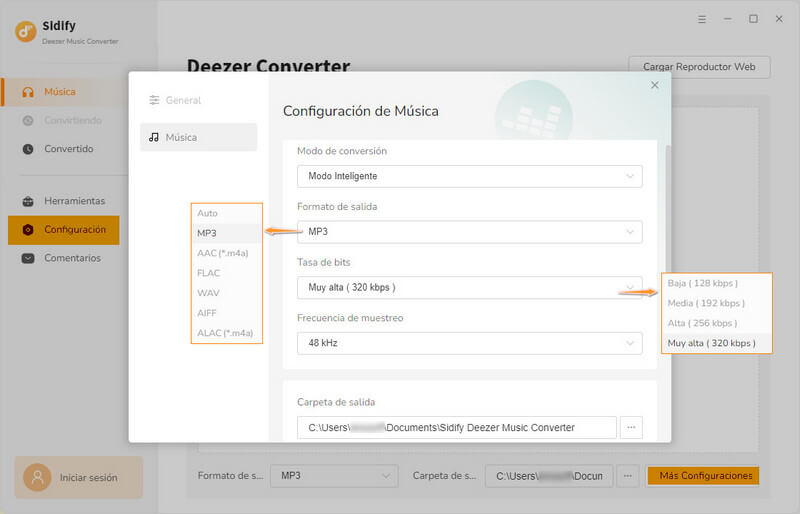Click the bottom bar output folder path field
800x514 pixels.
click(549, 476)
